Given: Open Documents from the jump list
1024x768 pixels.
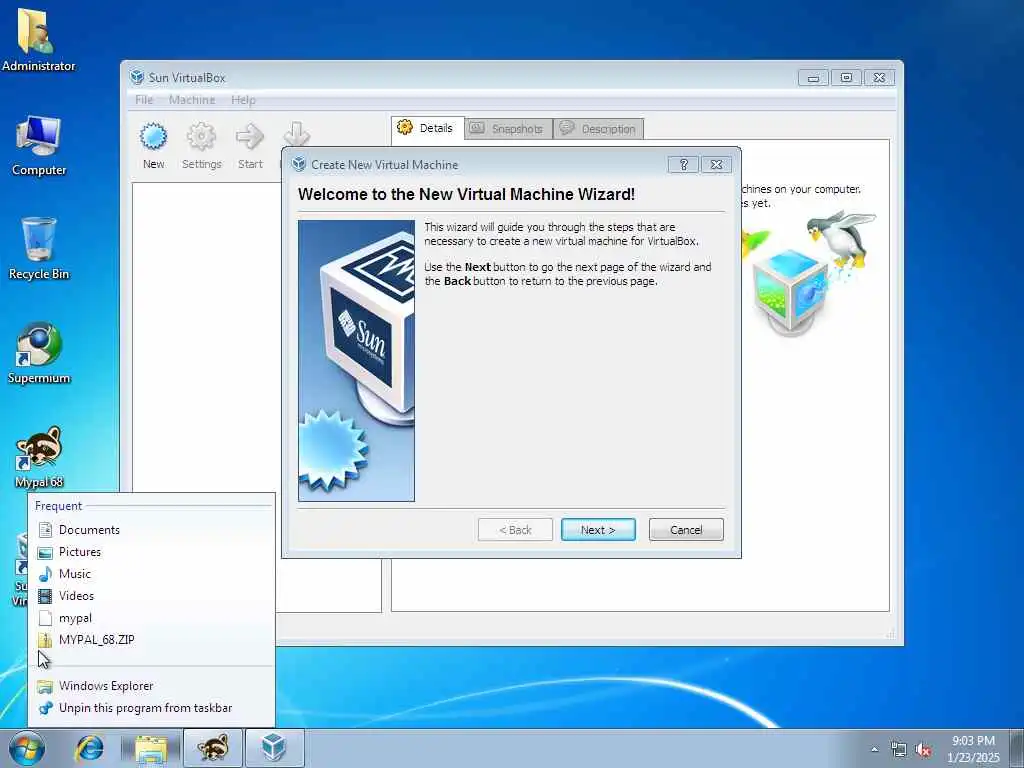Looking at the screenshot, I should (151, 530).
